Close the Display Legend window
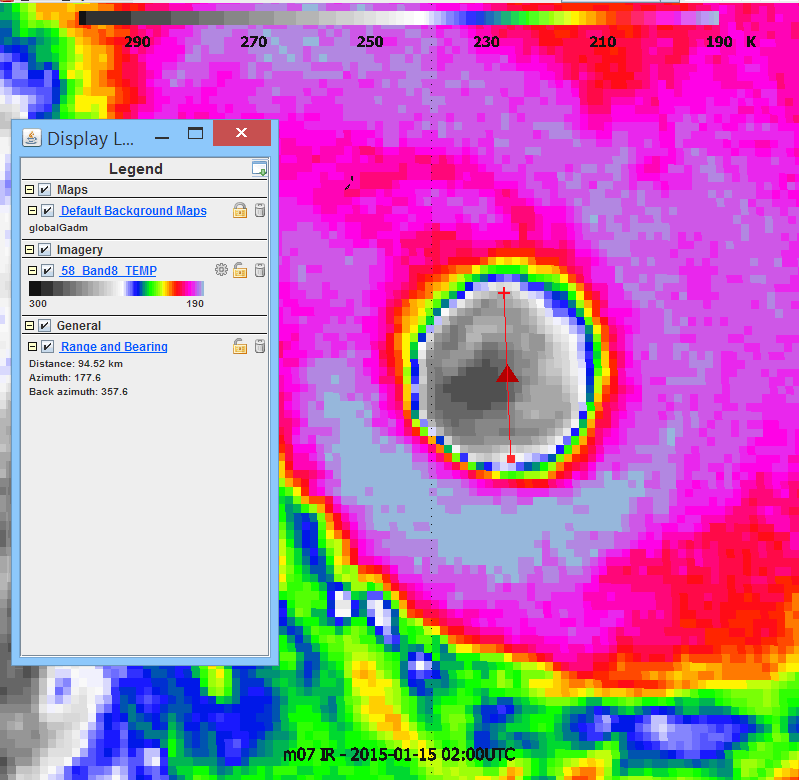 coord(242,133)
